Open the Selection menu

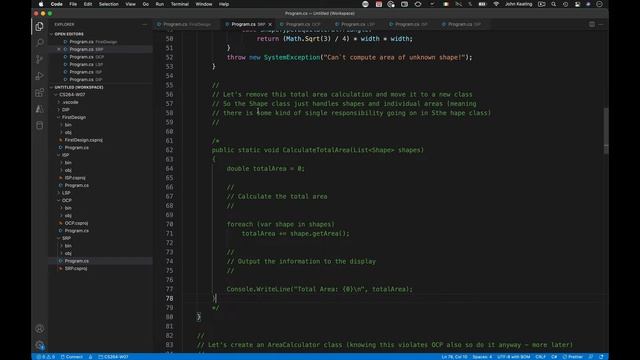(109, 4)
